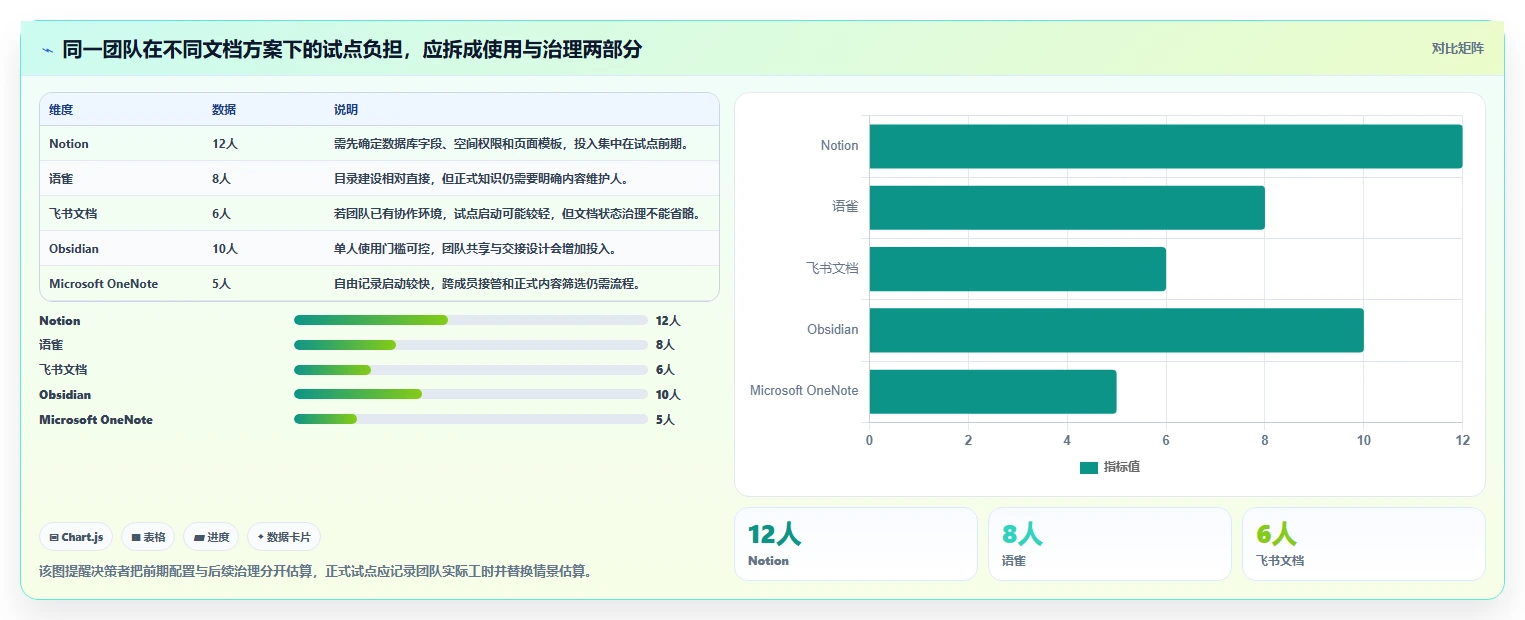This screenshot has height=620, width=1525.
Task: Click the description starting 需先确定数据库字段
Action: point(512,144)
